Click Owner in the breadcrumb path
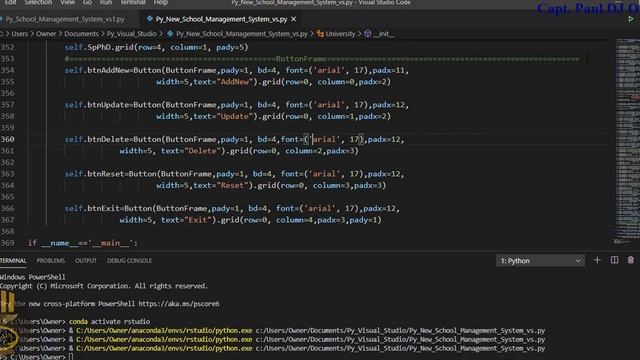The height and width of the screenshot is (360, 640). click(46, 34)
